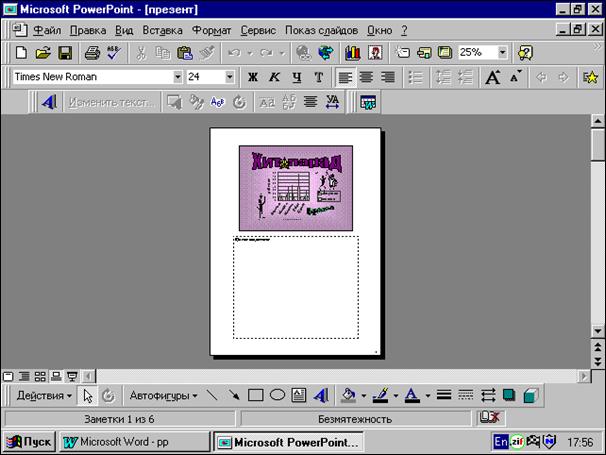Switch to slide sorter view button

coord(40,376)
